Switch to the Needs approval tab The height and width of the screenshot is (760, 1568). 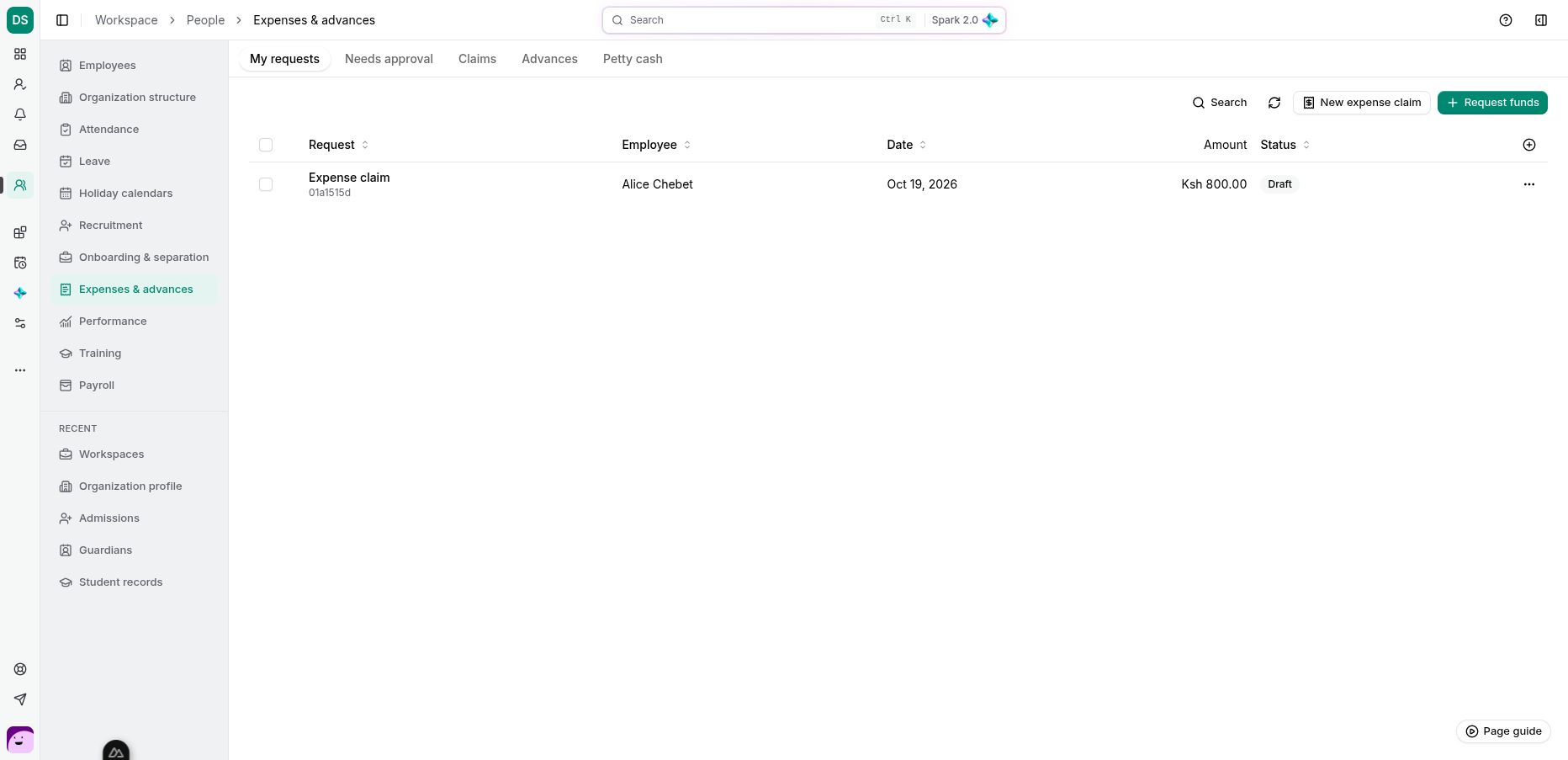pyautogui.click(x=389, y=59)
